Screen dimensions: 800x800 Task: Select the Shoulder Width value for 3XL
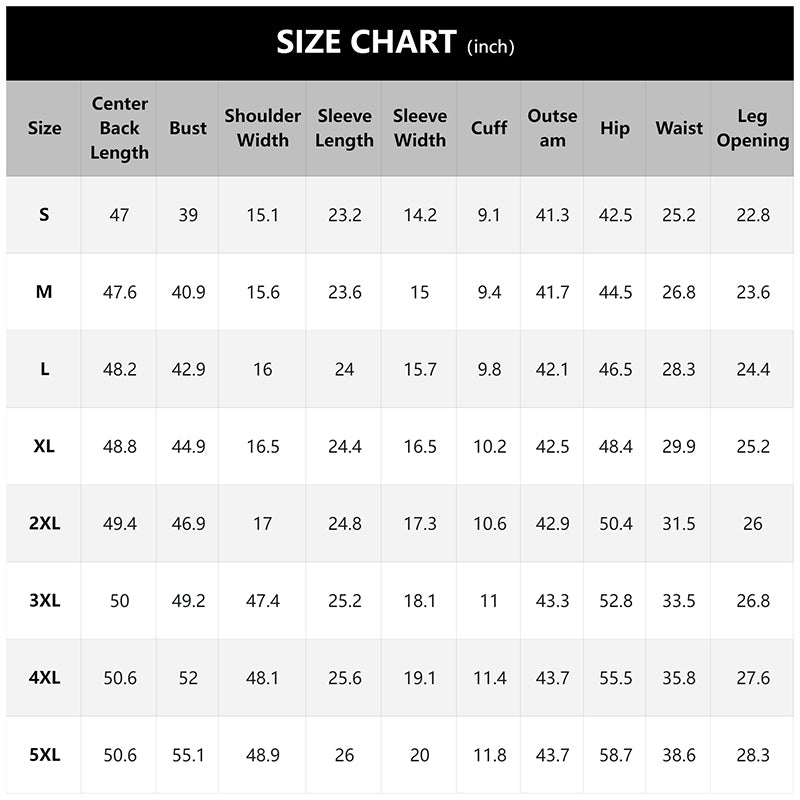point(262,601)
